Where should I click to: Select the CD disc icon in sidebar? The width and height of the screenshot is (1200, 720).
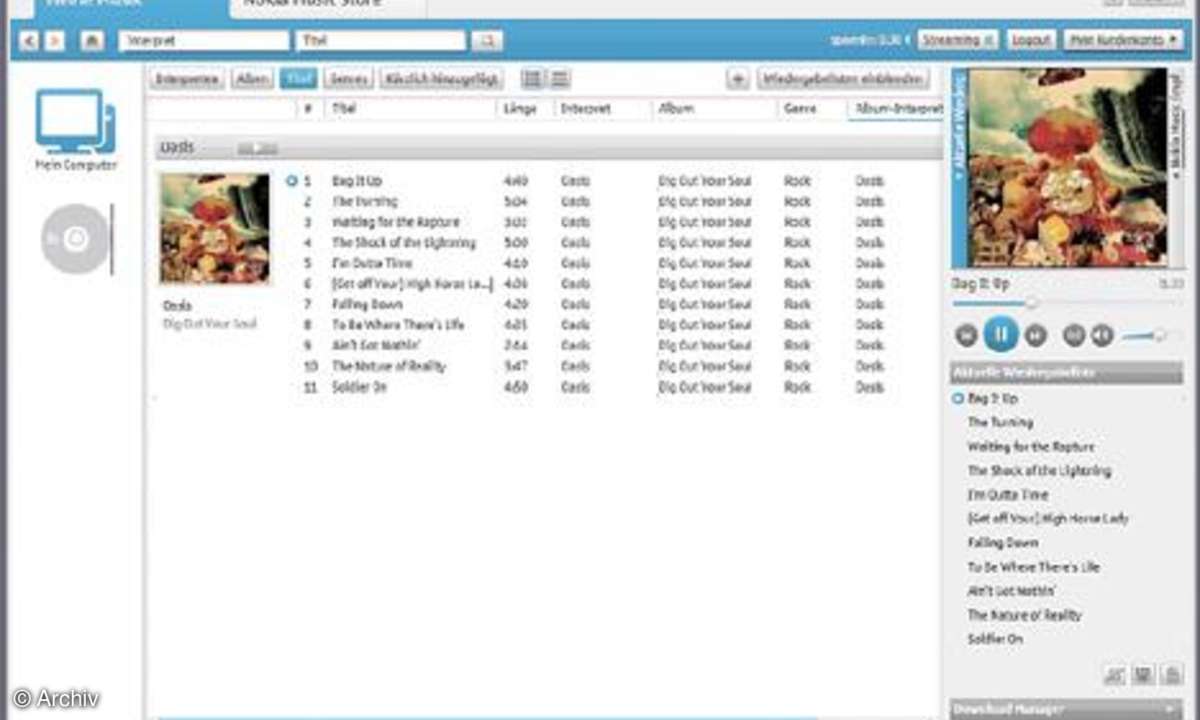tap(76, 239)
